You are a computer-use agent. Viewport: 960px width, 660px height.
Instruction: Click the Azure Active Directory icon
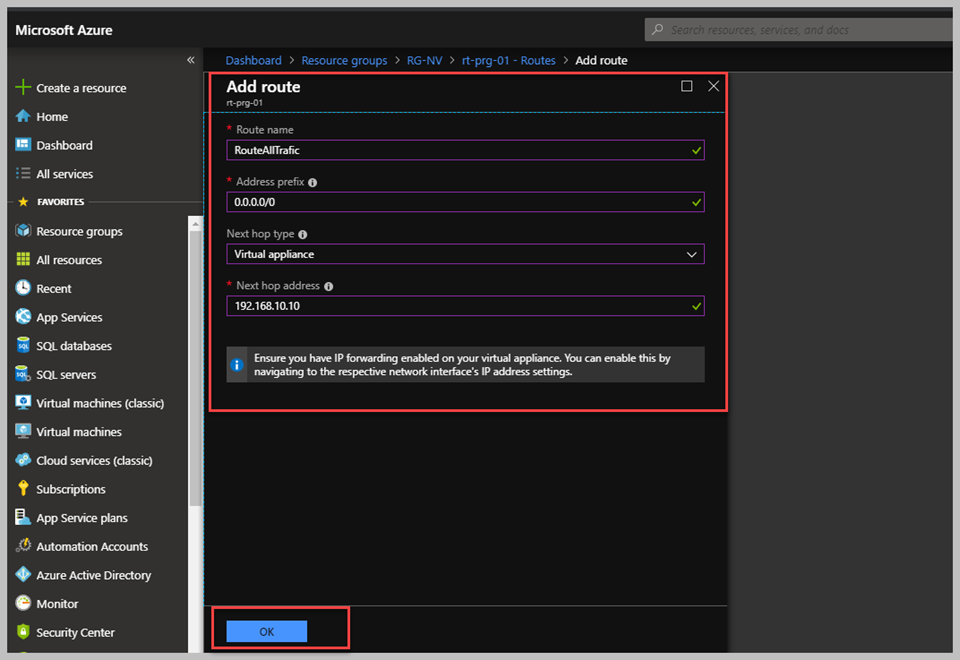click(23, 574)
